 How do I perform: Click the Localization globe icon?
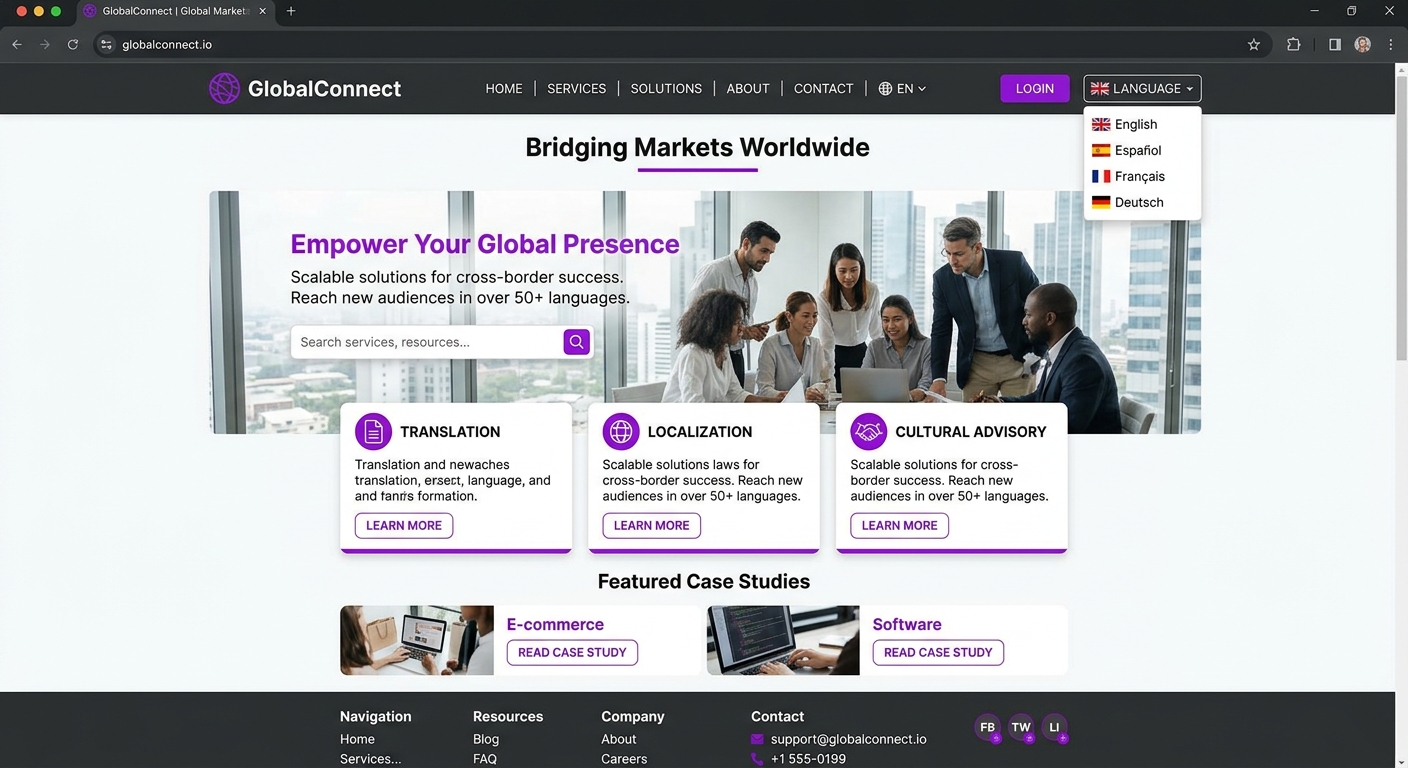click(621, 432)
